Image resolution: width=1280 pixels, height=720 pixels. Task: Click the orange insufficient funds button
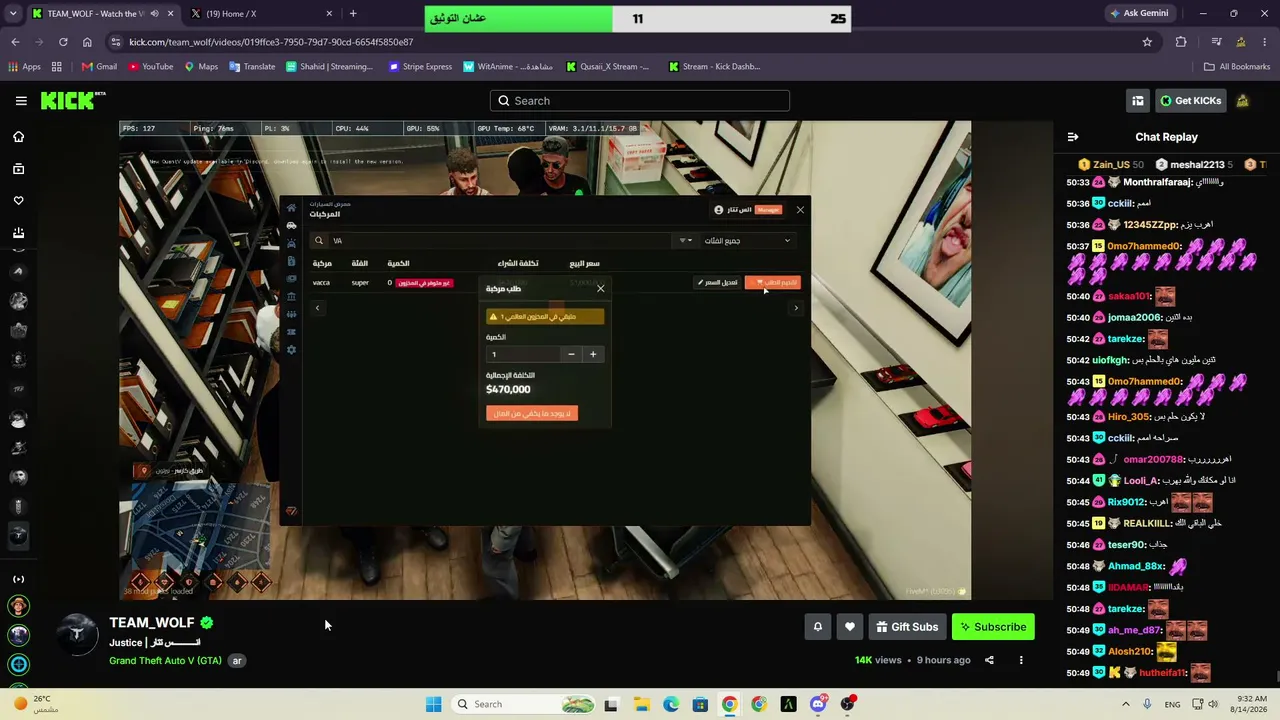click(x=532, y=413)
